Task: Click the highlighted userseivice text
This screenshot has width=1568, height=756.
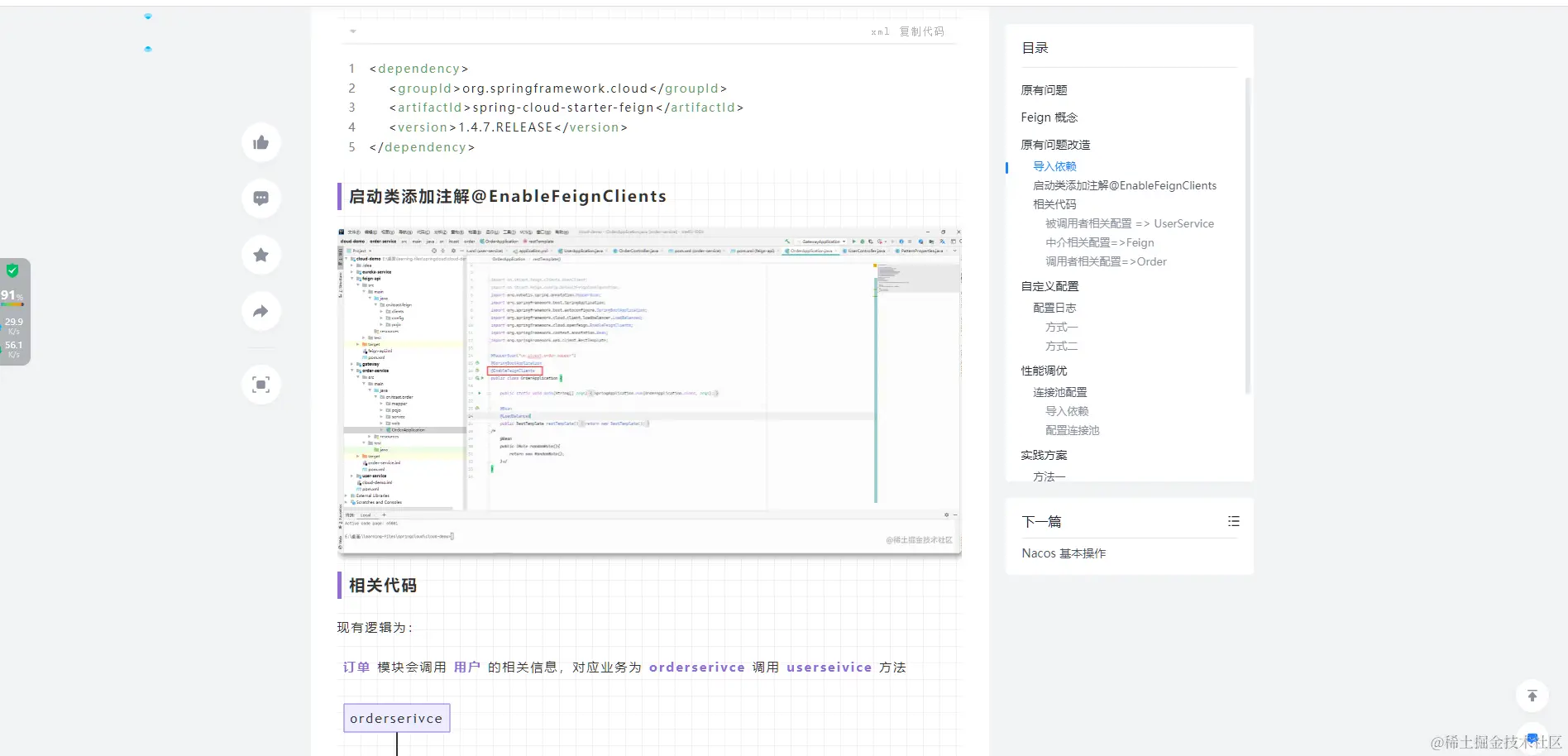Action: [x=829, y=667]
